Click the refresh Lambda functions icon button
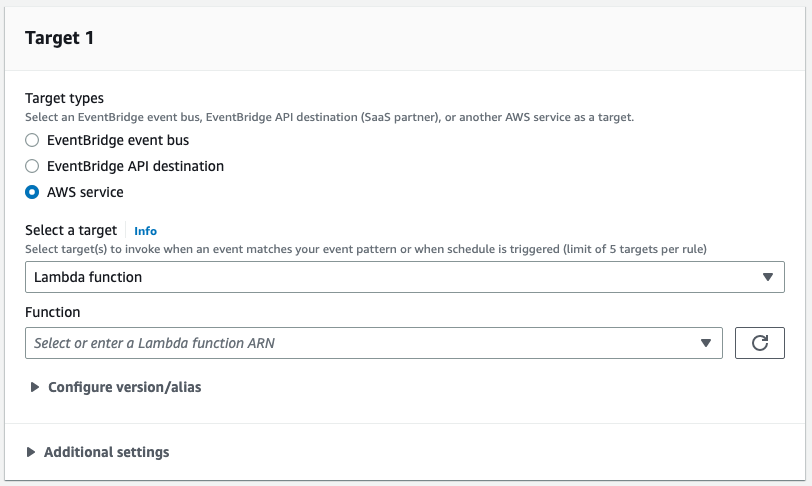Image resolution: width=812 pixels, height=486 pixels. 759,343
